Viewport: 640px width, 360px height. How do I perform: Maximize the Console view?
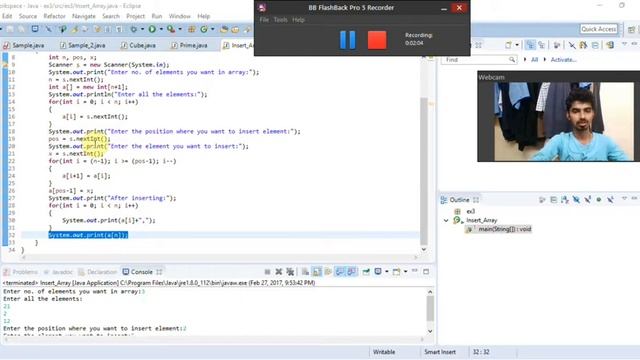pos(426,271)
